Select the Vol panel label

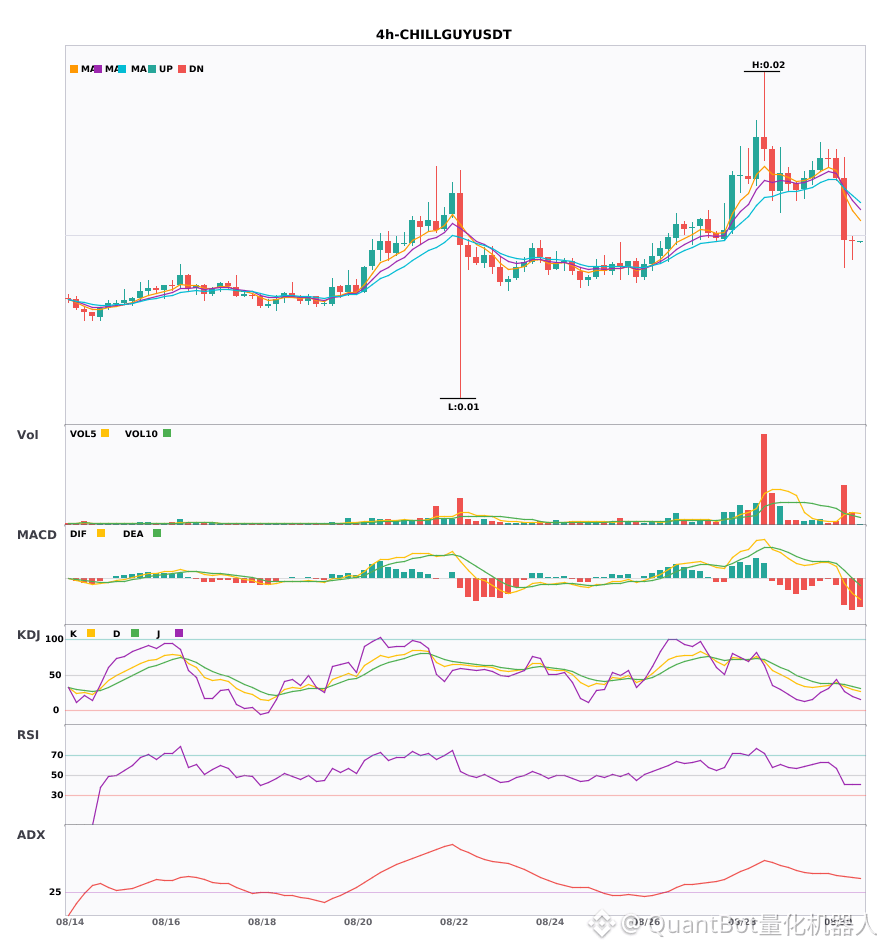click(28, 434)
